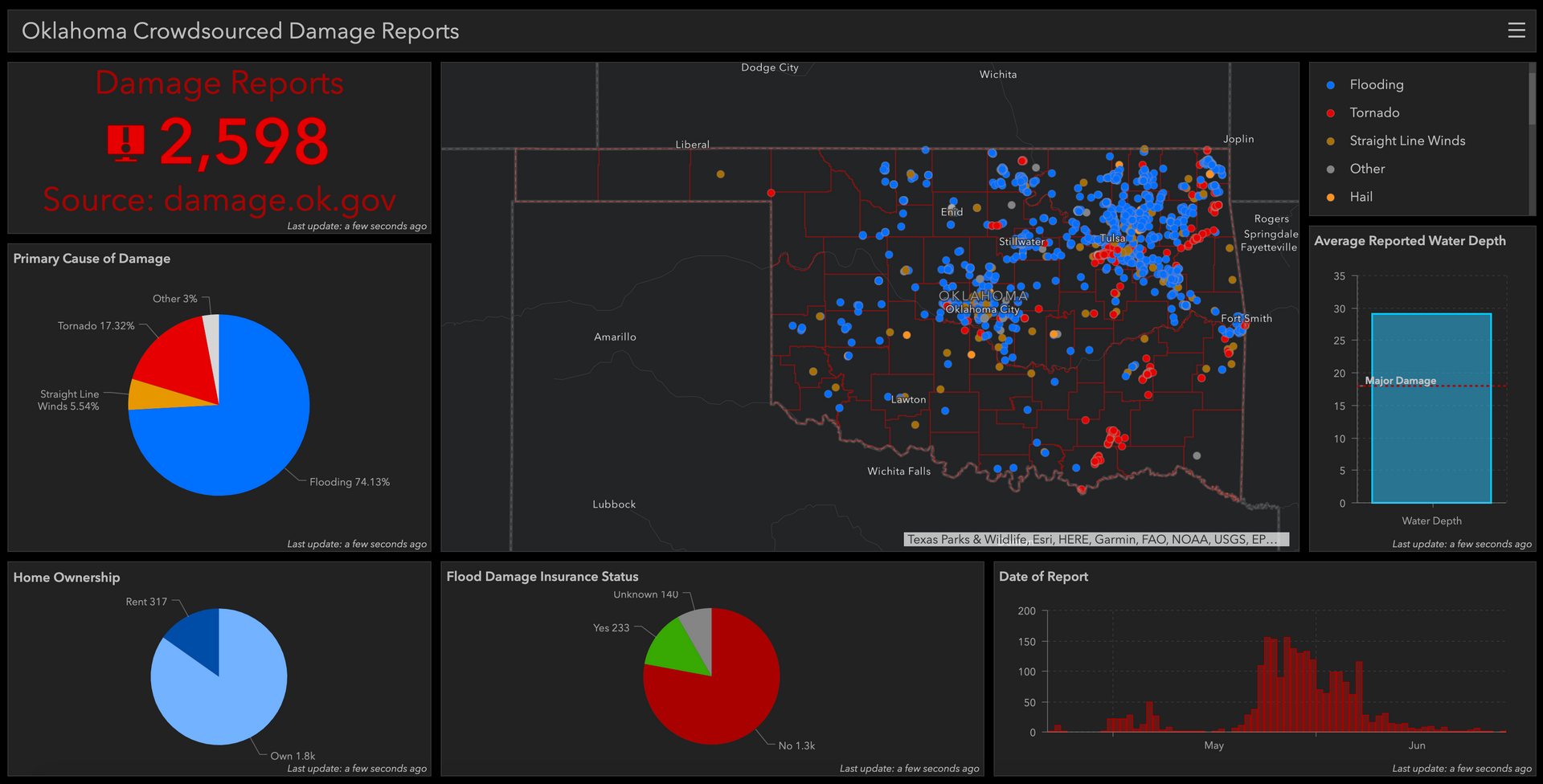Screen dimensions: 1543x784
Task: Select the blue Flooding legend dot
Action: pyautogui.click(x=1331, y=85)
